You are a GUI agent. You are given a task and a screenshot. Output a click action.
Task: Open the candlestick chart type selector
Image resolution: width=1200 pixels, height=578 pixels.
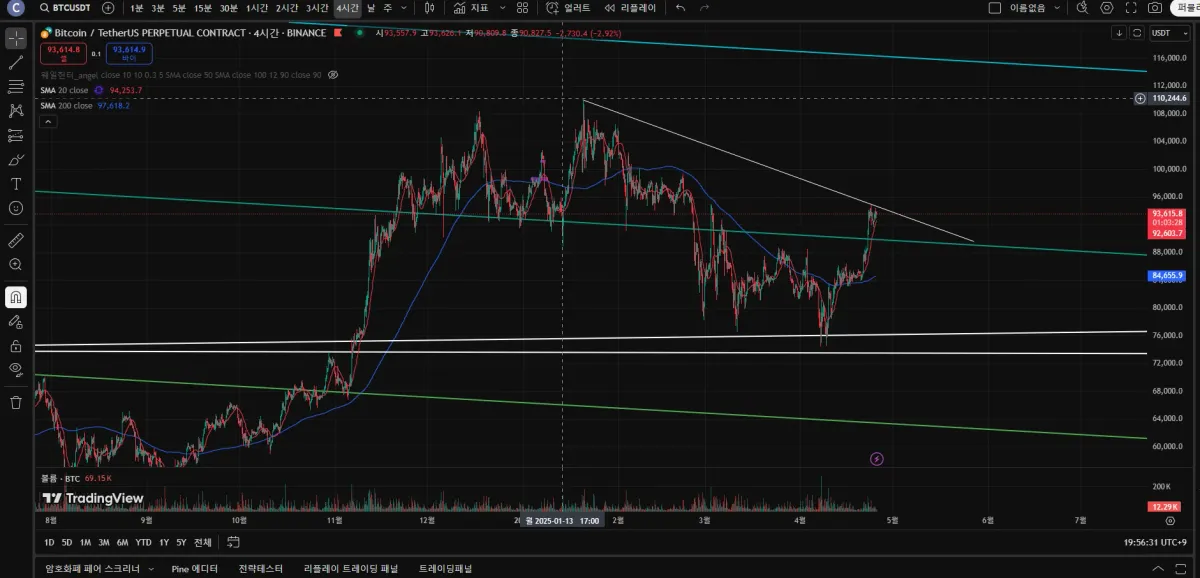(429, 8)
